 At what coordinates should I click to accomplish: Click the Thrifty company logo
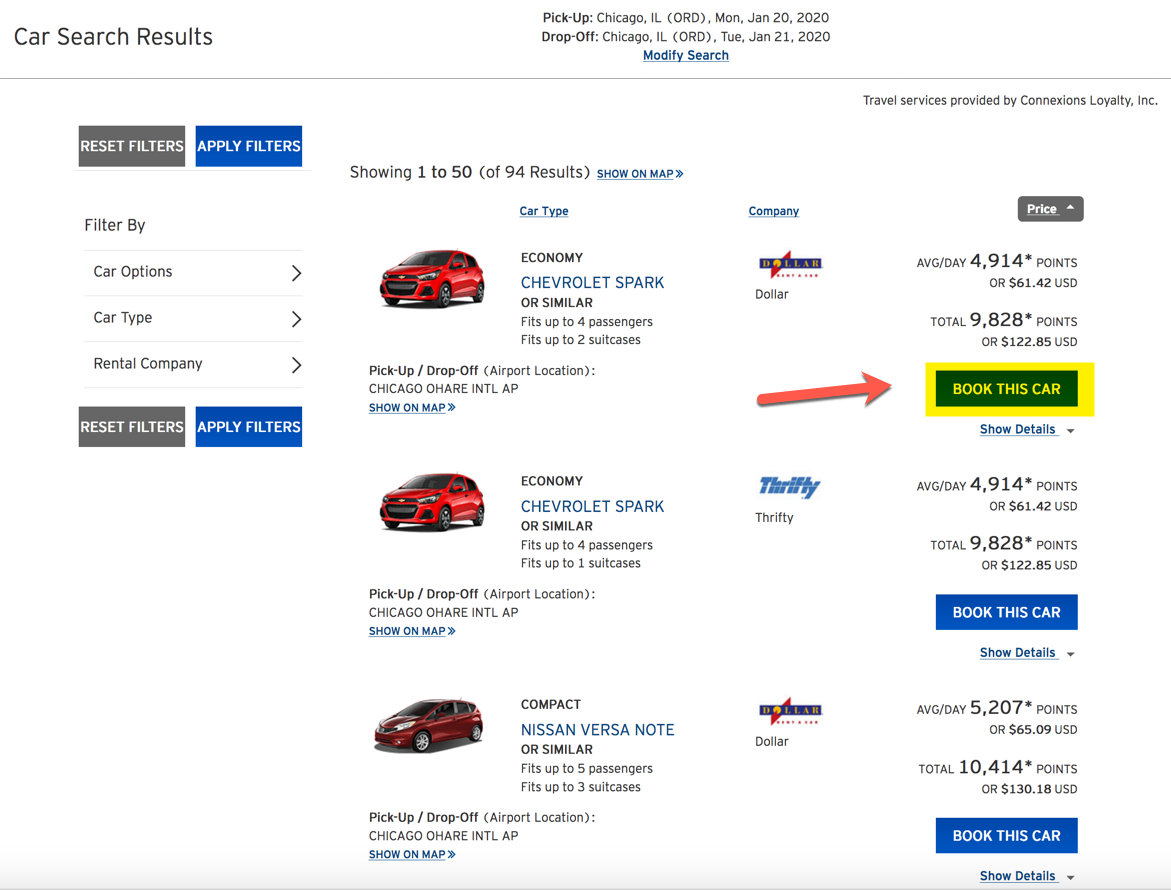coord(789,487)
